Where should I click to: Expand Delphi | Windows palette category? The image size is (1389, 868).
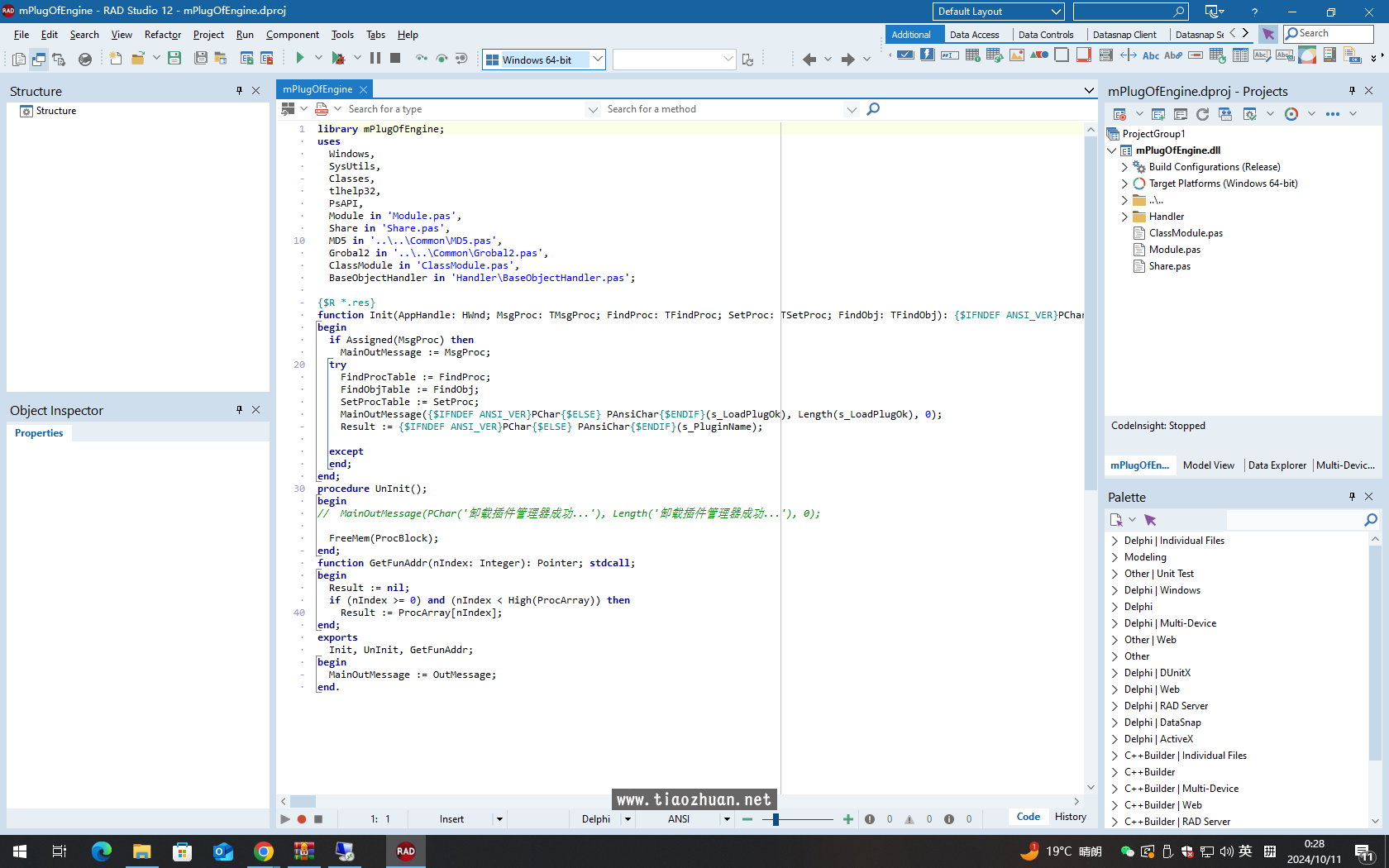point(1115,590)
